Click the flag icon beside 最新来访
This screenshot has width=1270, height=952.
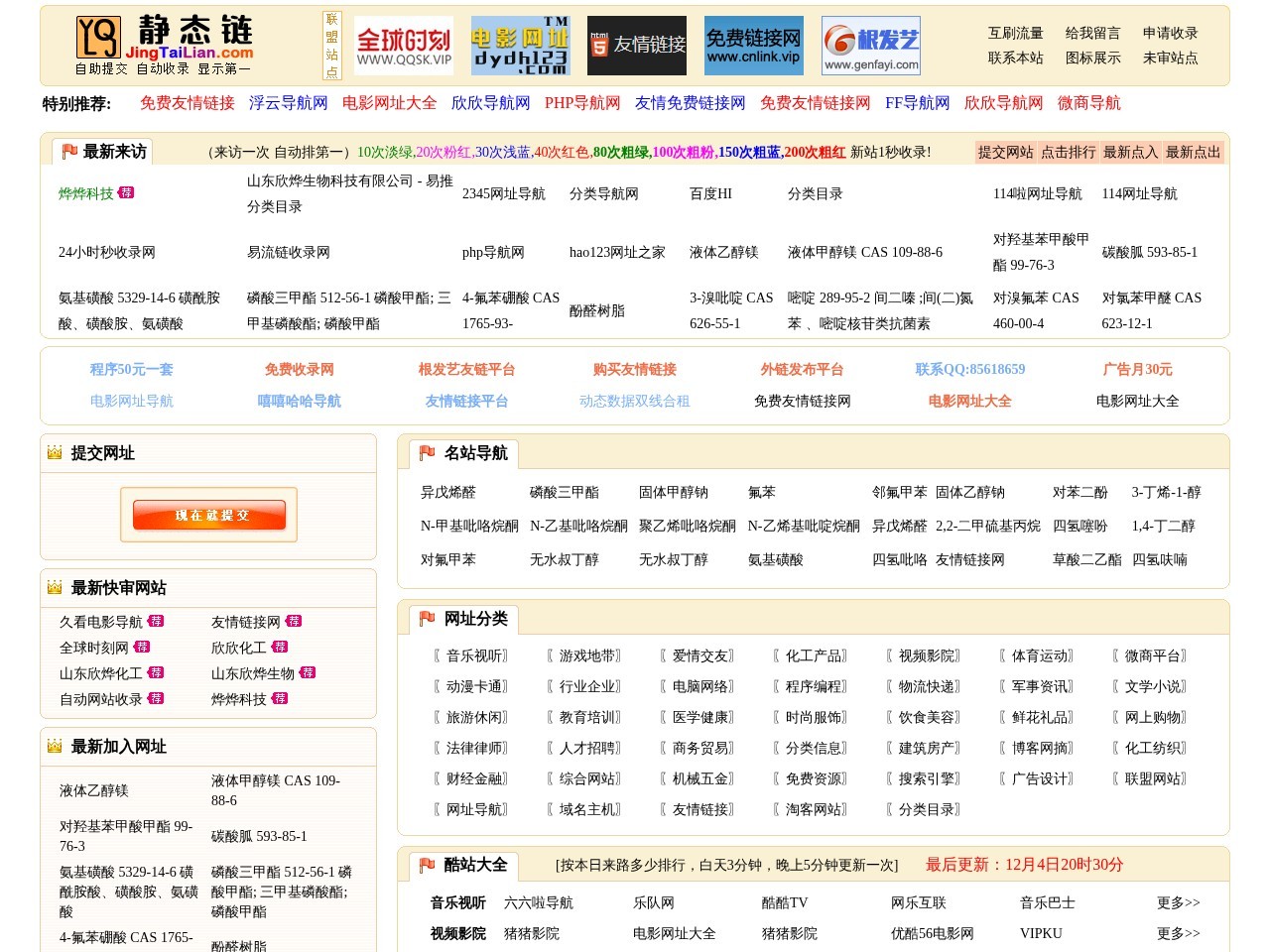(69, 151)
